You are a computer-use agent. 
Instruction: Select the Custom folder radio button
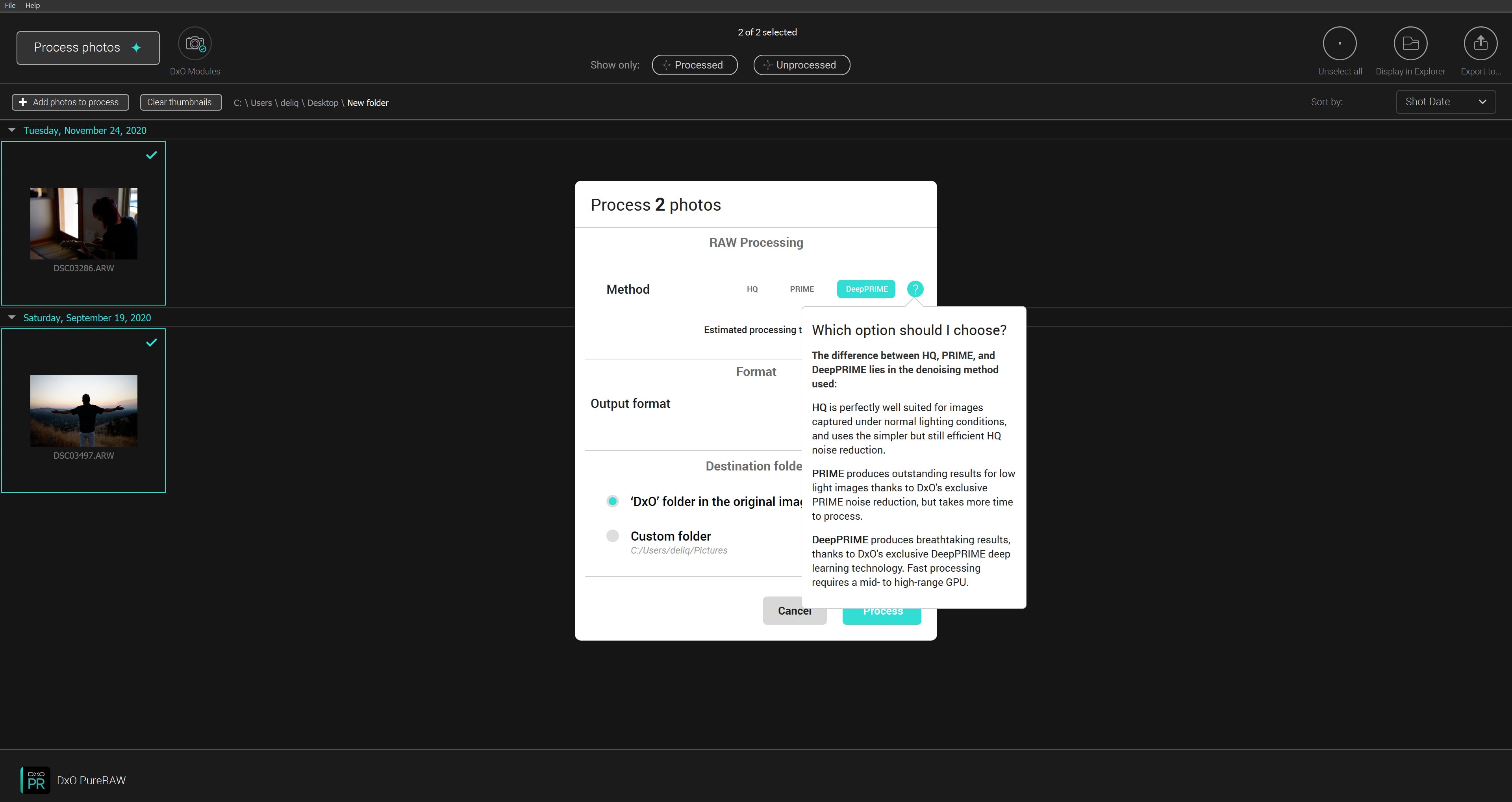click(x=612, y=535)
